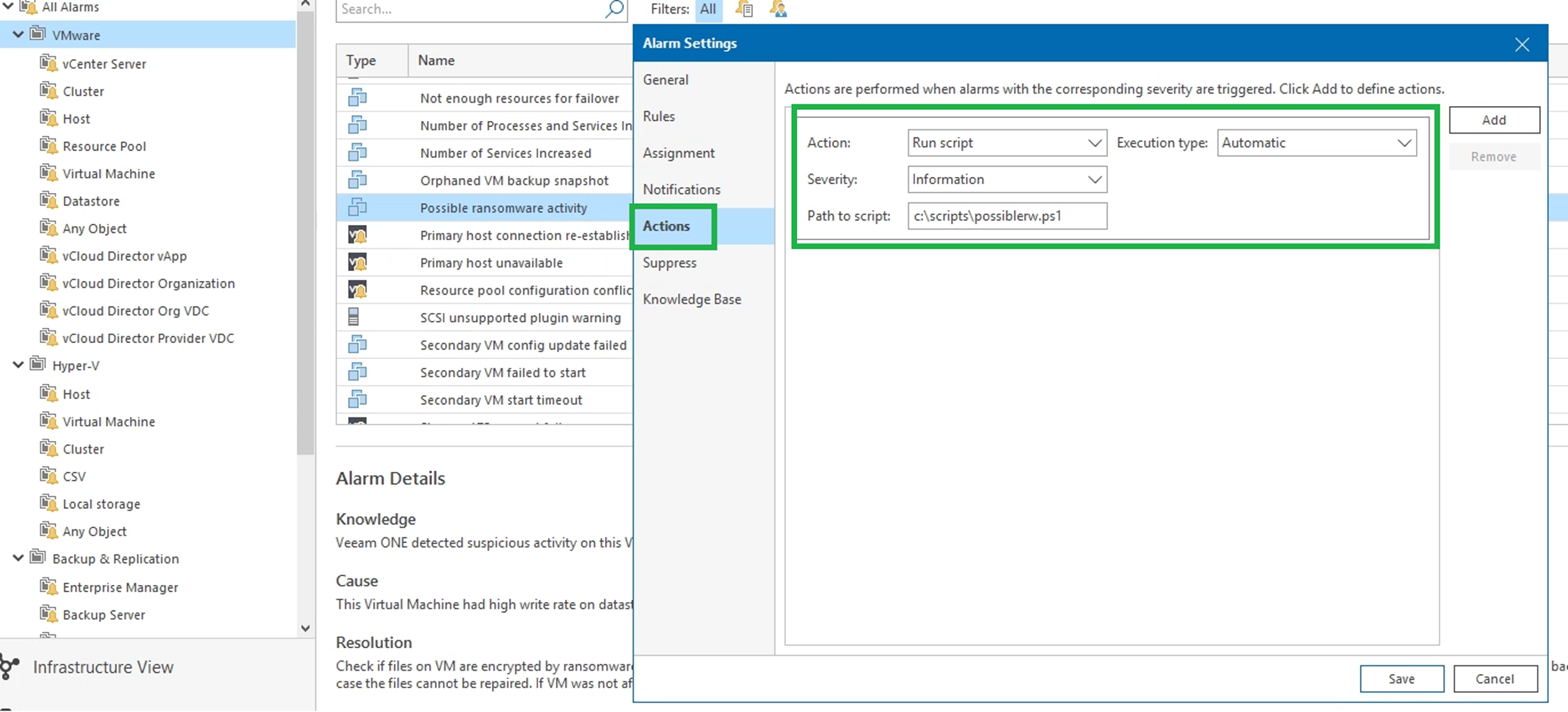The width and height of the screenshot is (1568, 712).
Task: Click Cancel in Alarm Settings
Action: point(1494,679)
